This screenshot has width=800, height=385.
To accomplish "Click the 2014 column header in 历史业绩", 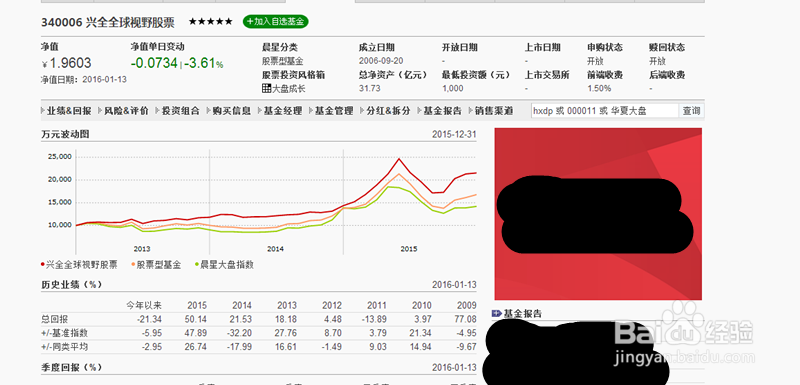I will [242, 306].
